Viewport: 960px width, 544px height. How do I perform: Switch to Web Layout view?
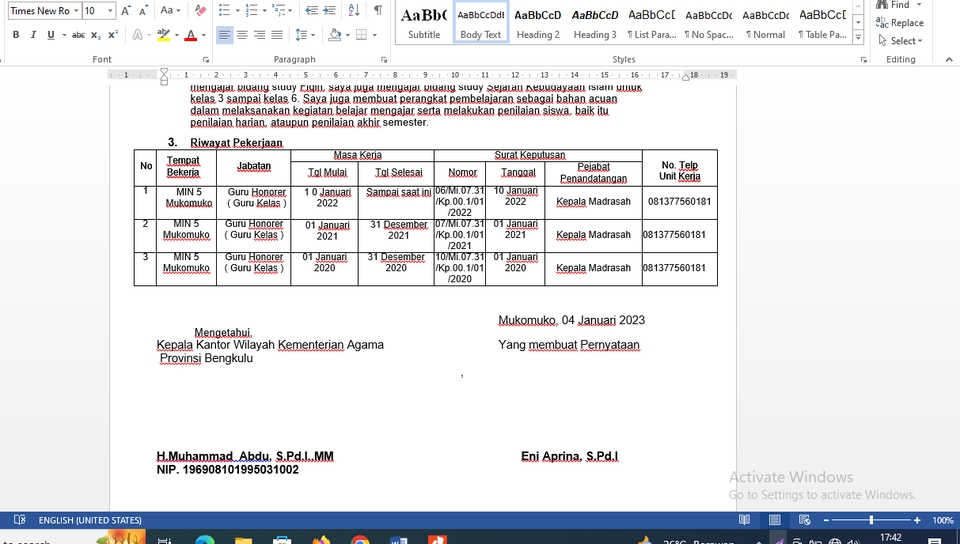pos(804,520)
